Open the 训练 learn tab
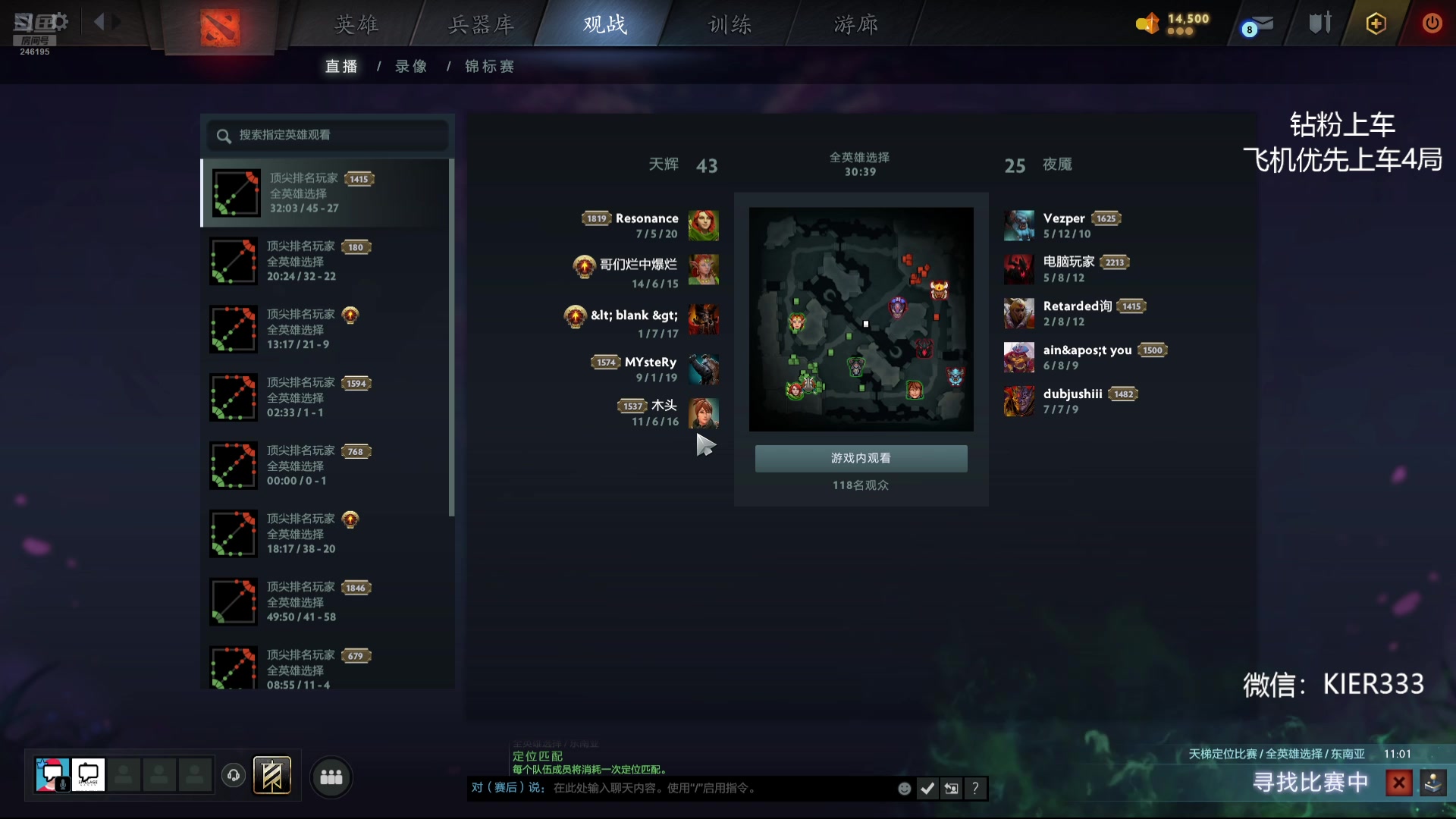The height and width of the screenshot is (819, 1456). [x=730, y=24]
